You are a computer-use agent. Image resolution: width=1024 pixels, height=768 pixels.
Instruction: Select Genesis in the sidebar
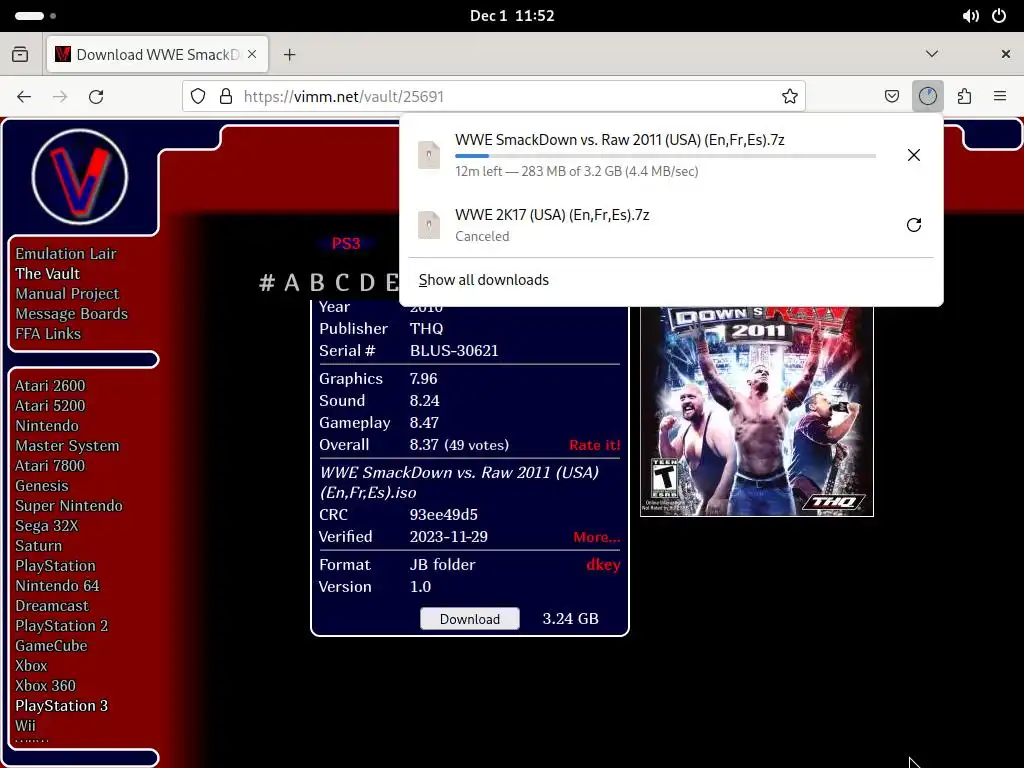42,486
